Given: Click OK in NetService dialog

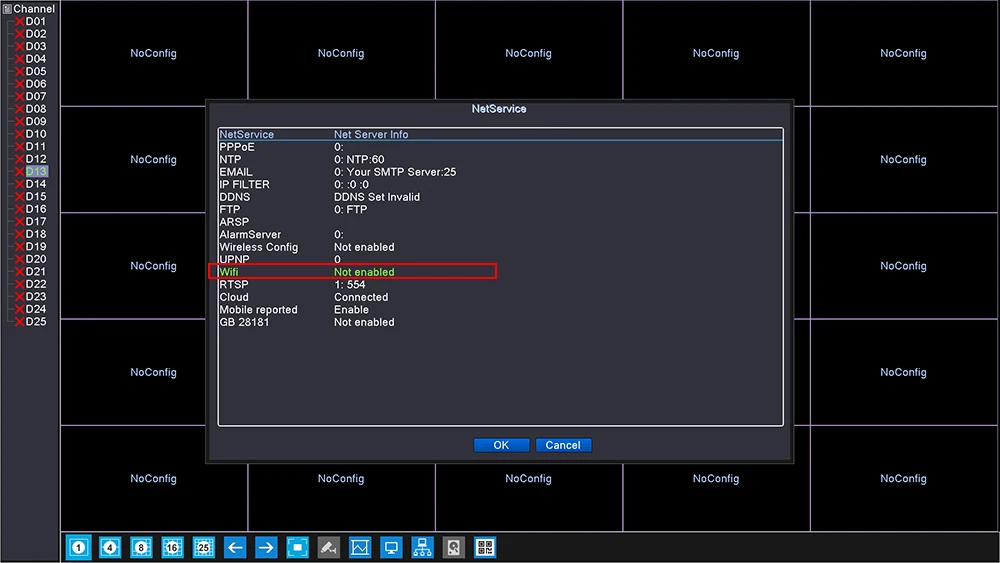Looking at the screenshot, I should point(501,445).
